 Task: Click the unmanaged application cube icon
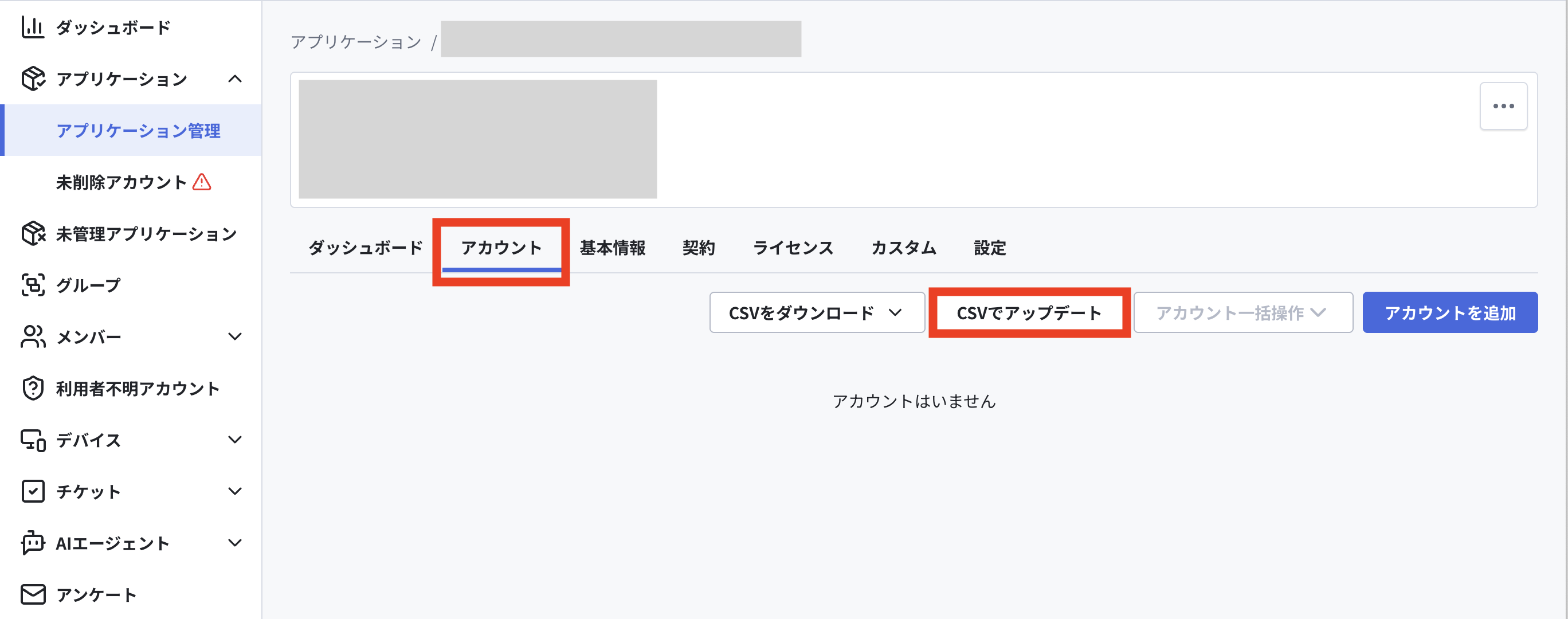coord(33,233)
